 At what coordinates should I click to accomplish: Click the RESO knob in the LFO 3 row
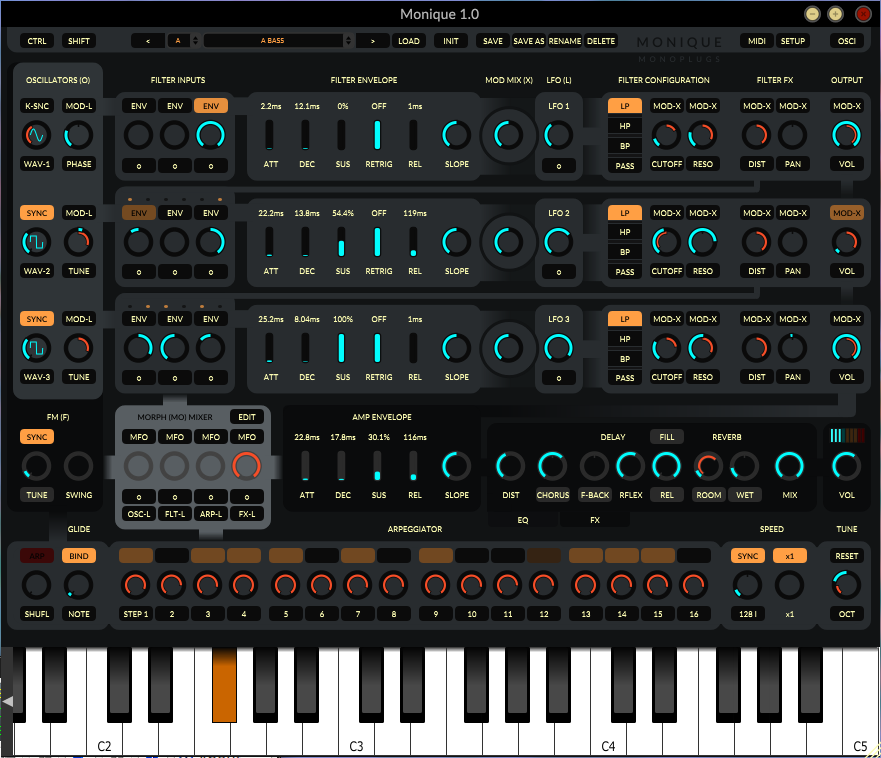702,348
